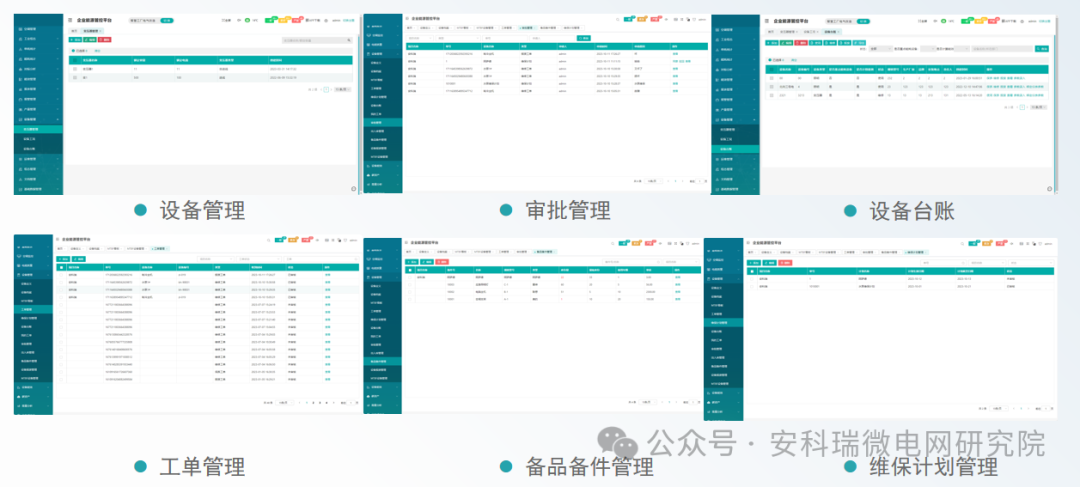Open page-size dropdown in 设备管理 pagination
This screenshot has height=487, width=1080.
click(341, 89)
